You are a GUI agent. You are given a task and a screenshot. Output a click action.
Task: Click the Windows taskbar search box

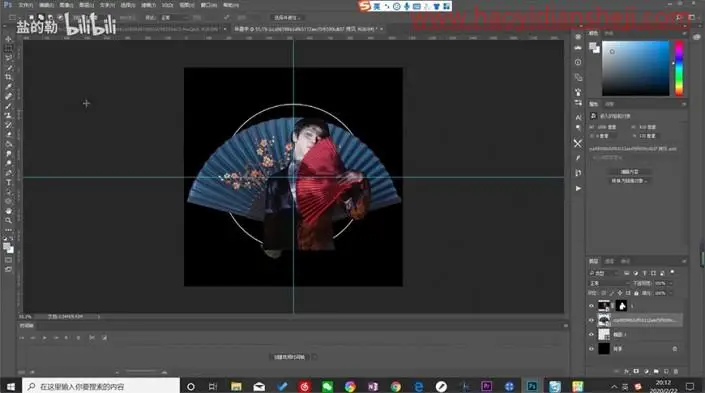pos(101,386)
